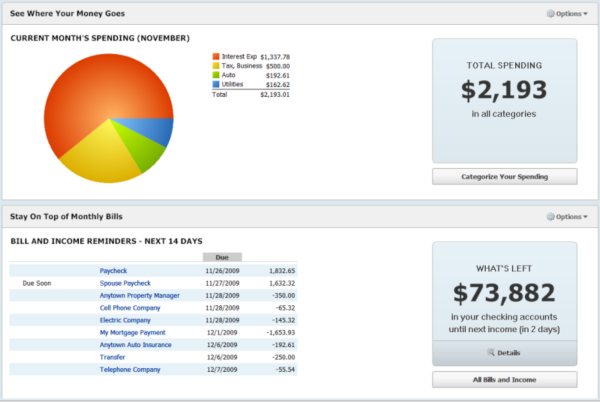Click the Due column header
This screenshot has height=402, width=600.
222,257
